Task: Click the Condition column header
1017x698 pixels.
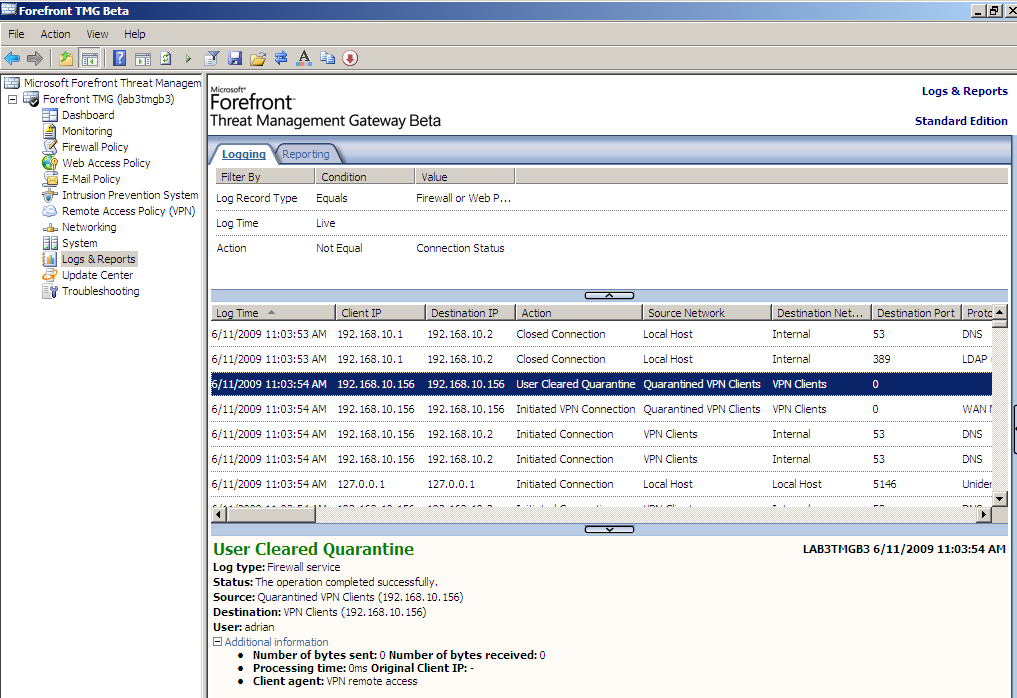Action: click(x=365, y=176)
